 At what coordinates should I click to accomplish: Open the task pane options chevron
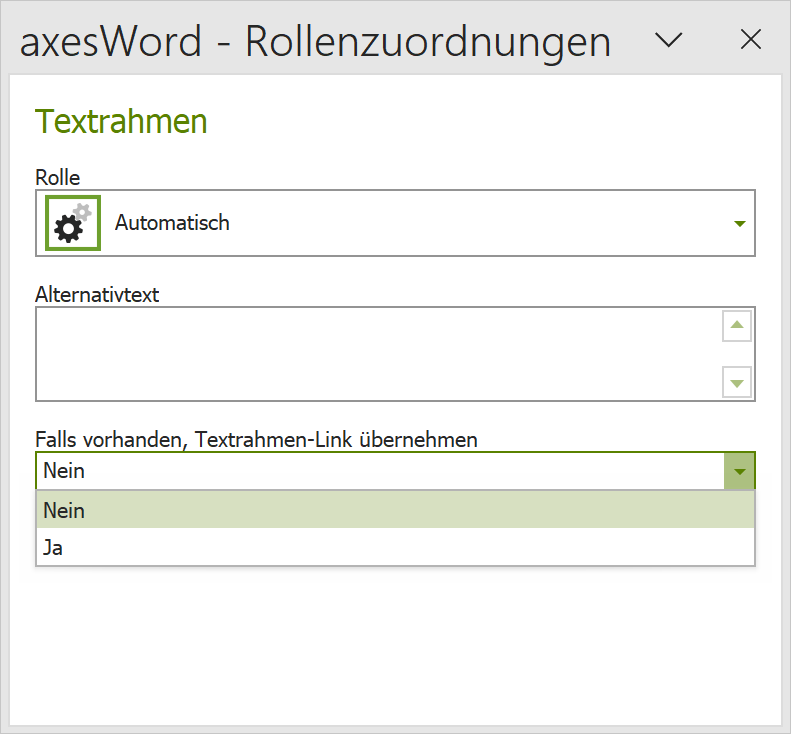point(668,40)
